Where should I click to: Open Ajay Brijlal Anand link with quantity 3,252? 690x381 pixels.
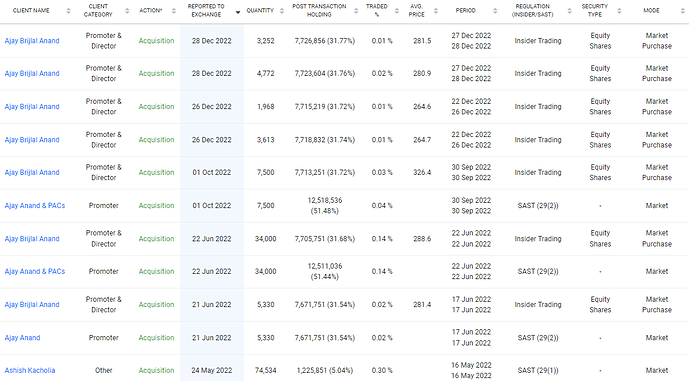click(32, 41)
